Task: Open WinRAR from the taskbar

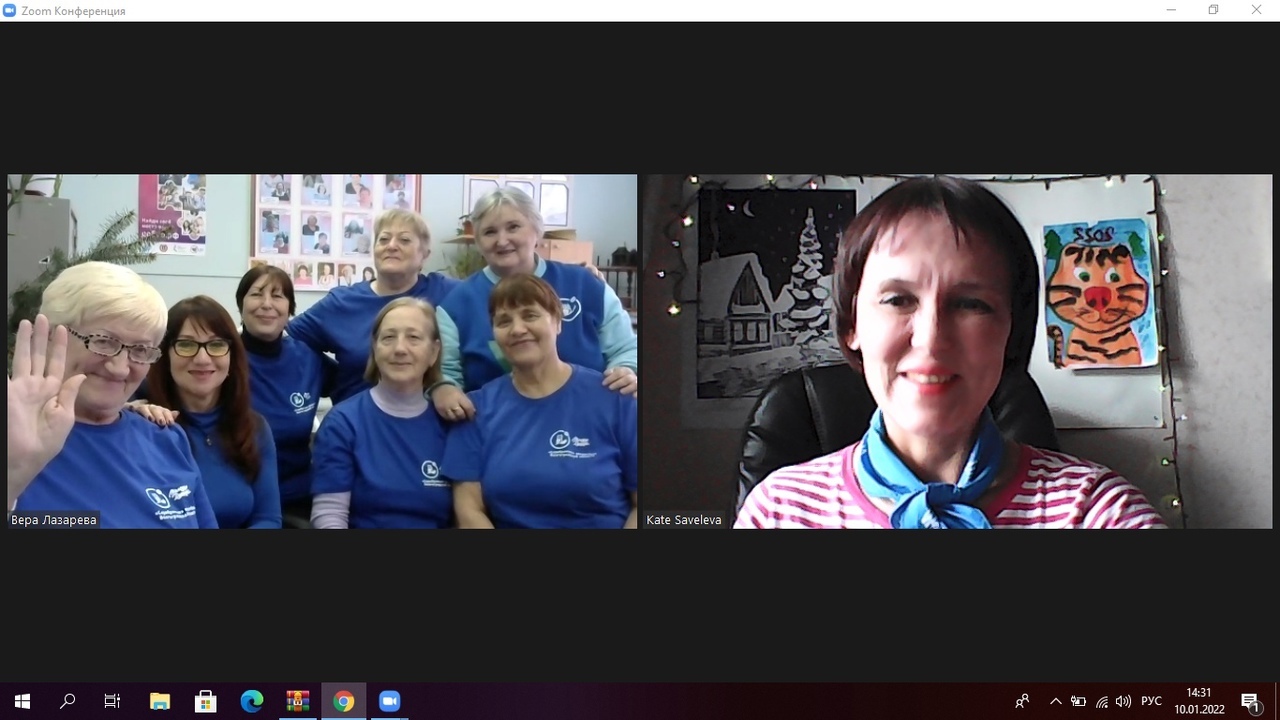Action: (297, 701)
